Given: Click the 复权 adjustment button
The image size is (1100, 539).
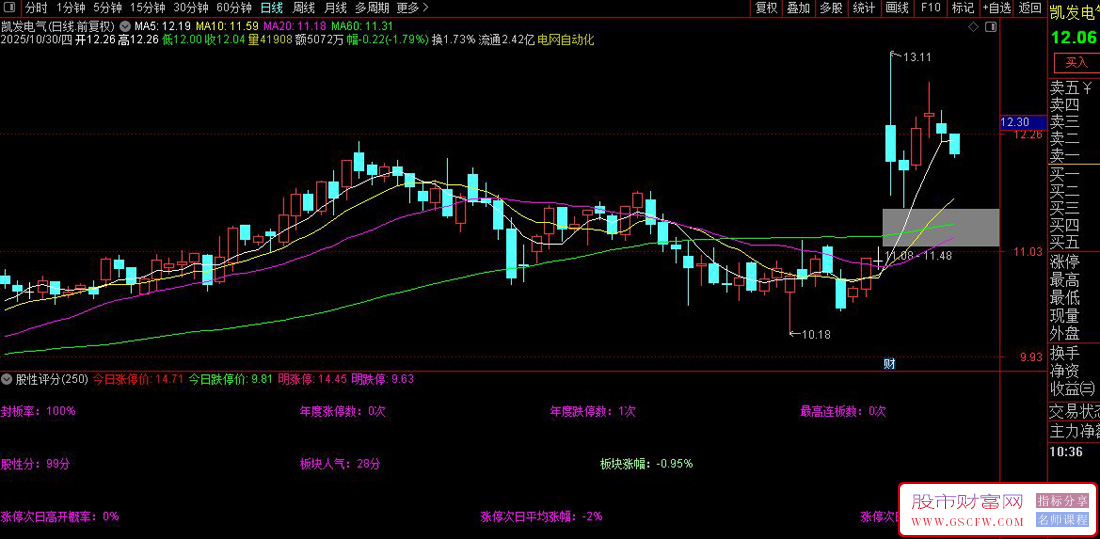Looking at the screenshot, I should [x=766, y=8].
